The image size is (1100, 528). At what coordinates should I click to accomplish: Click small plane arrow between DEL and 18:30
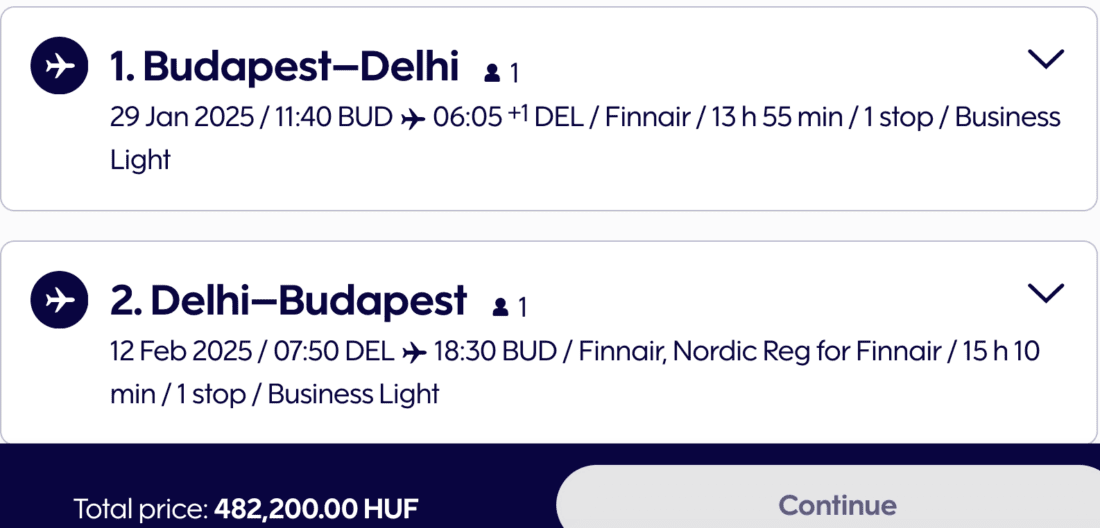tap(413, 352)
